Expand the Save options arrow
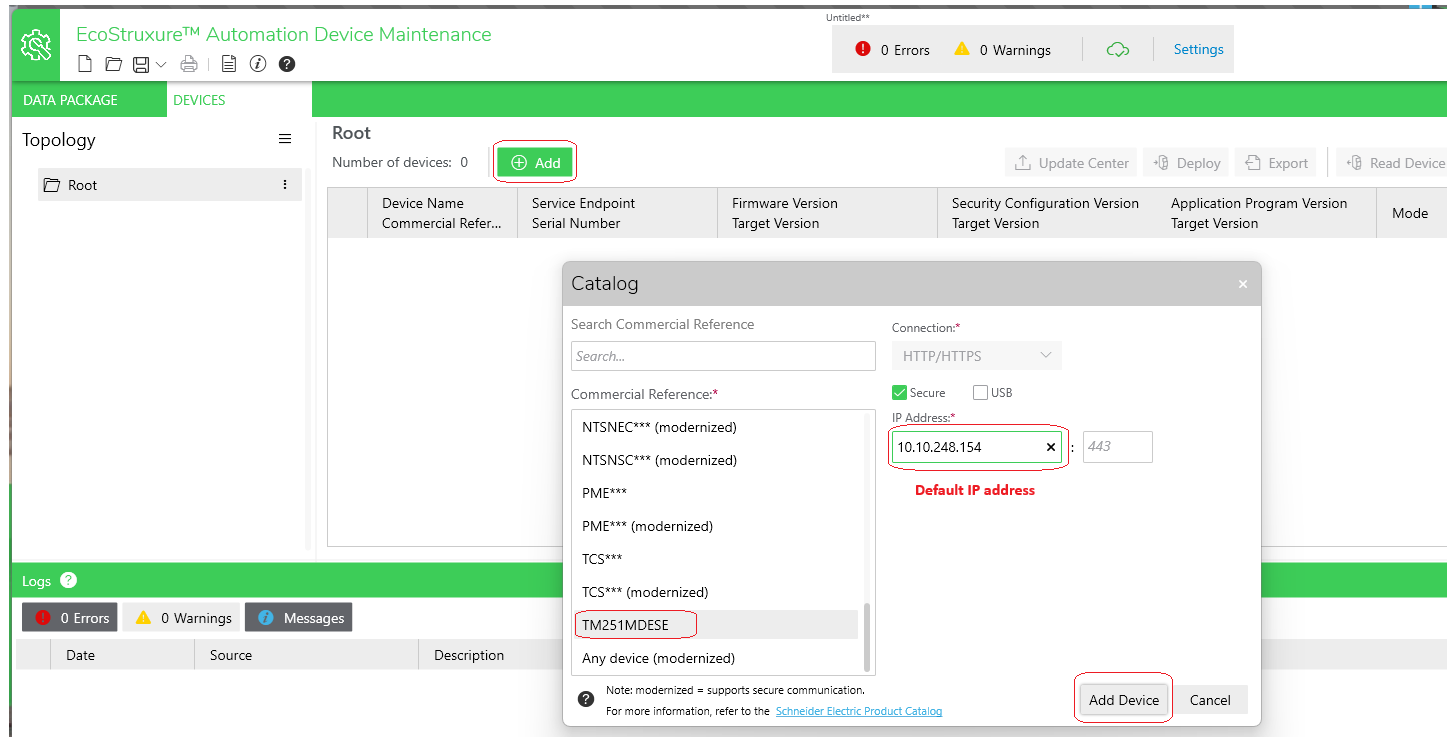 point(161,65)
